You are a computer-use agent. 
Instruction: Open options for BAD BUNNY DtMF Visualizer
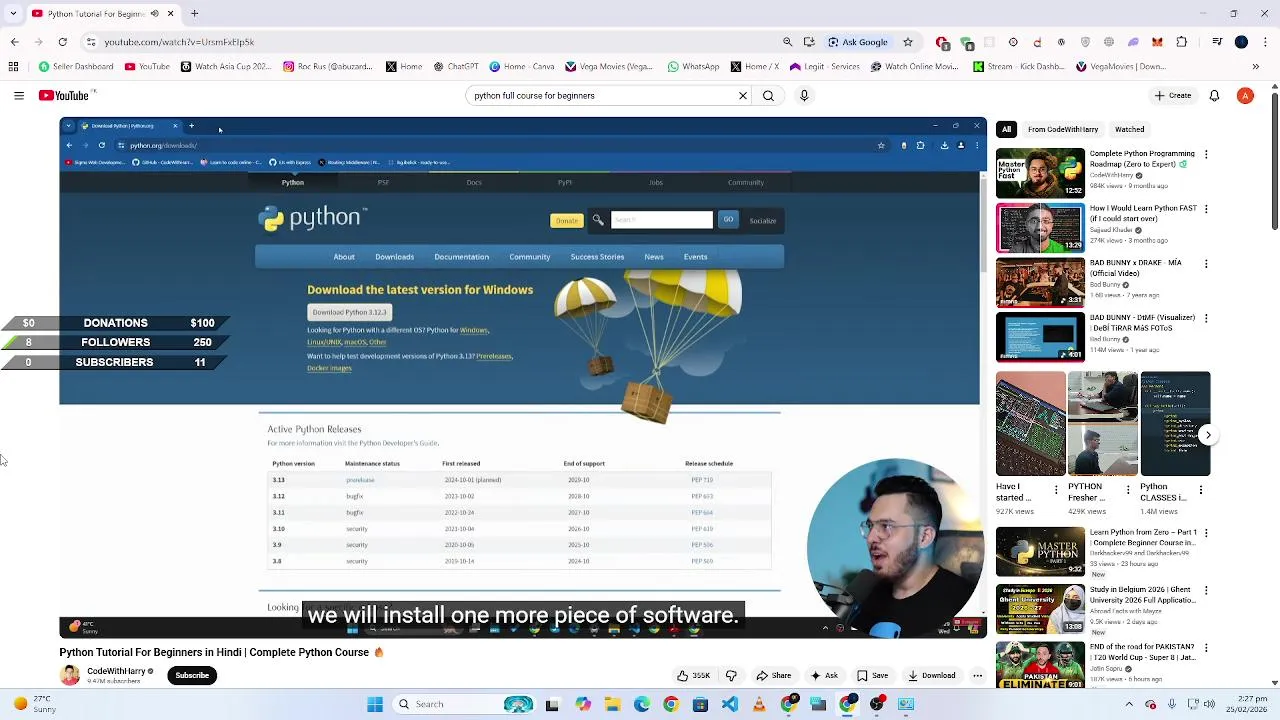(x=1206, y=318)
